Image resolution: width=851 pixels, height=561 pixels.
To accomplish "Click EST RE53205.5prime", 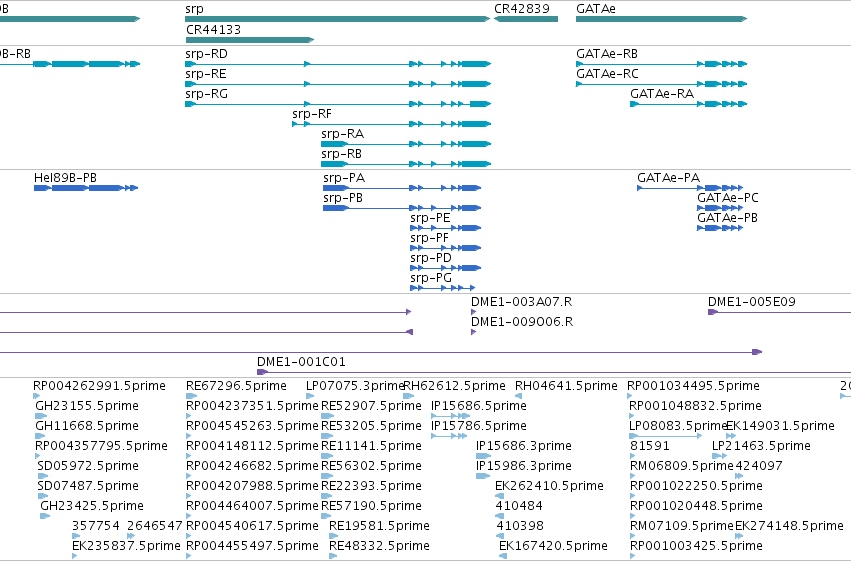I will 327,437.
